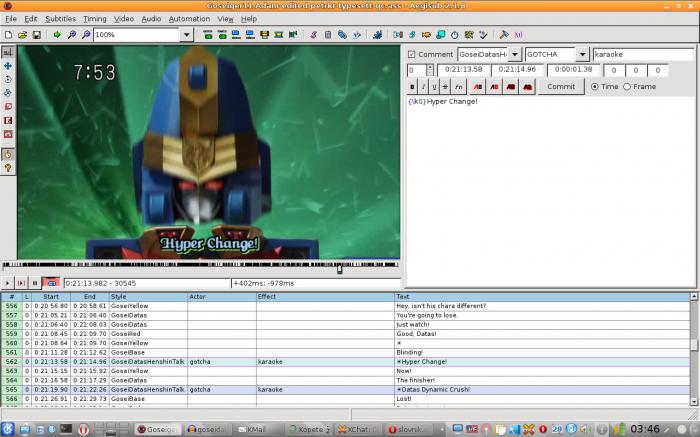This screenshot has width=700, height=437.
Task: Click the layer number spinner arrows
Action: (429, 70)
